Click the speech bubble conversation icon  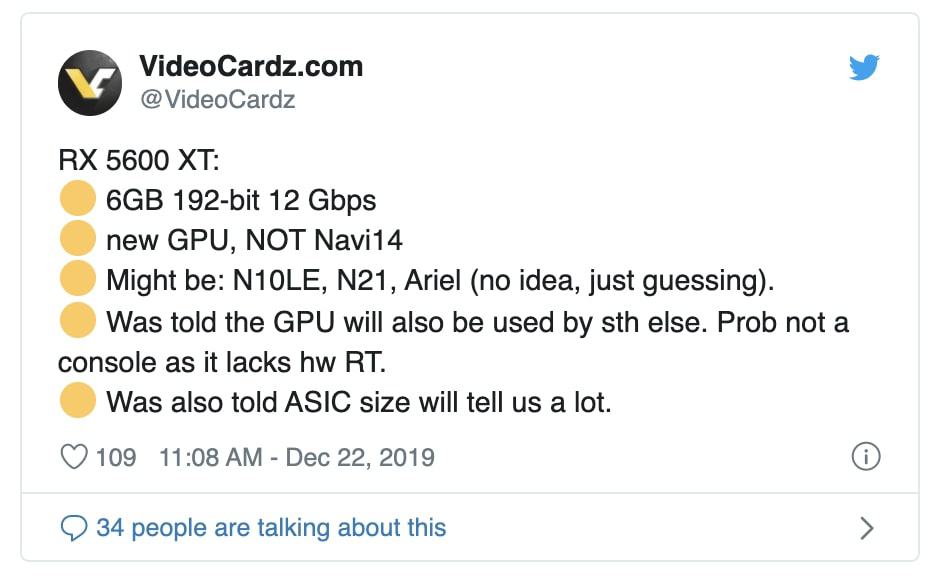point(75,528)
